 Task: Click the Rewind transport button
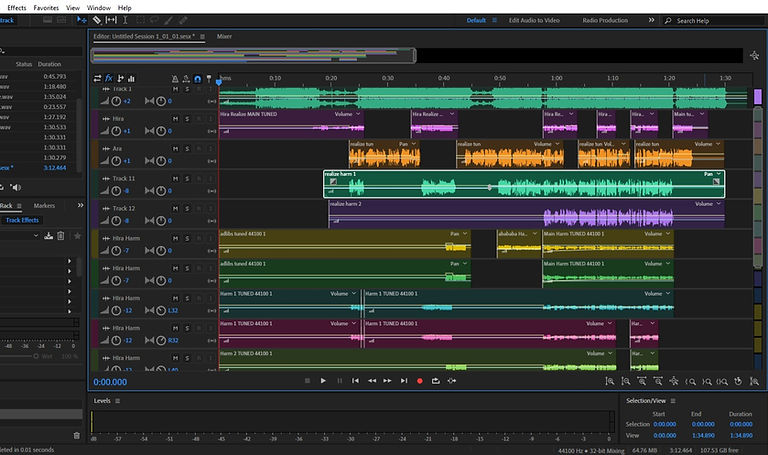click(x=372, y=381)
